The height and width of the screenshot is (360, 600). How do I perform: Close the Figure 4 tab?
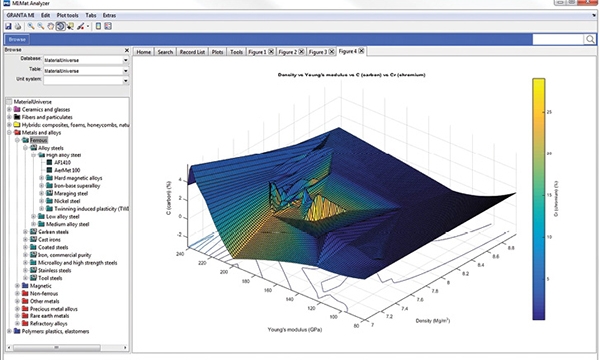[x=361, y=51]
